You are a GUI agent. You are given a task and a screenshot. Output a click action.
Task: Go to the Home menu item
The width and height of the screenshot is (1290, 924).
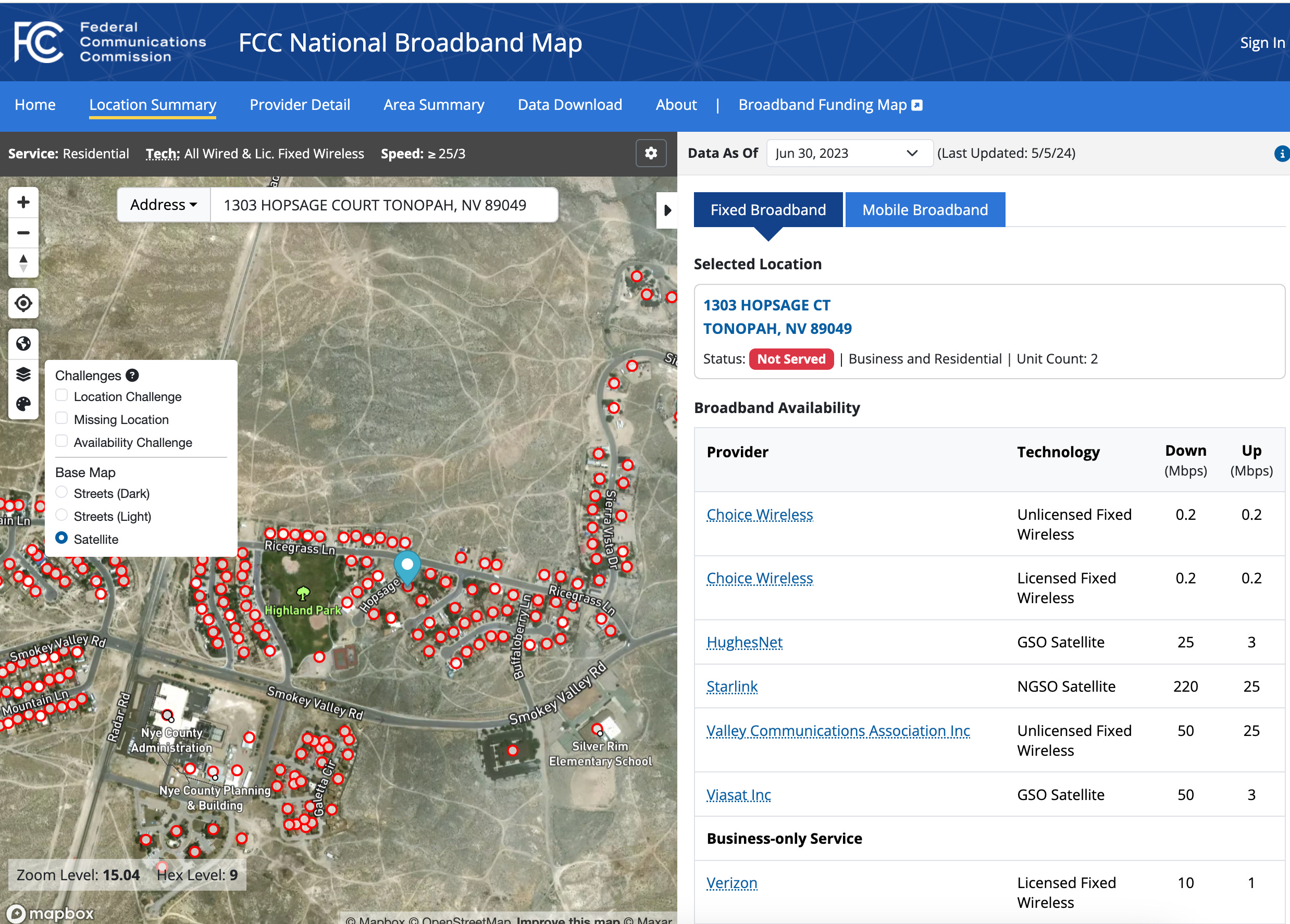point(35,105)
